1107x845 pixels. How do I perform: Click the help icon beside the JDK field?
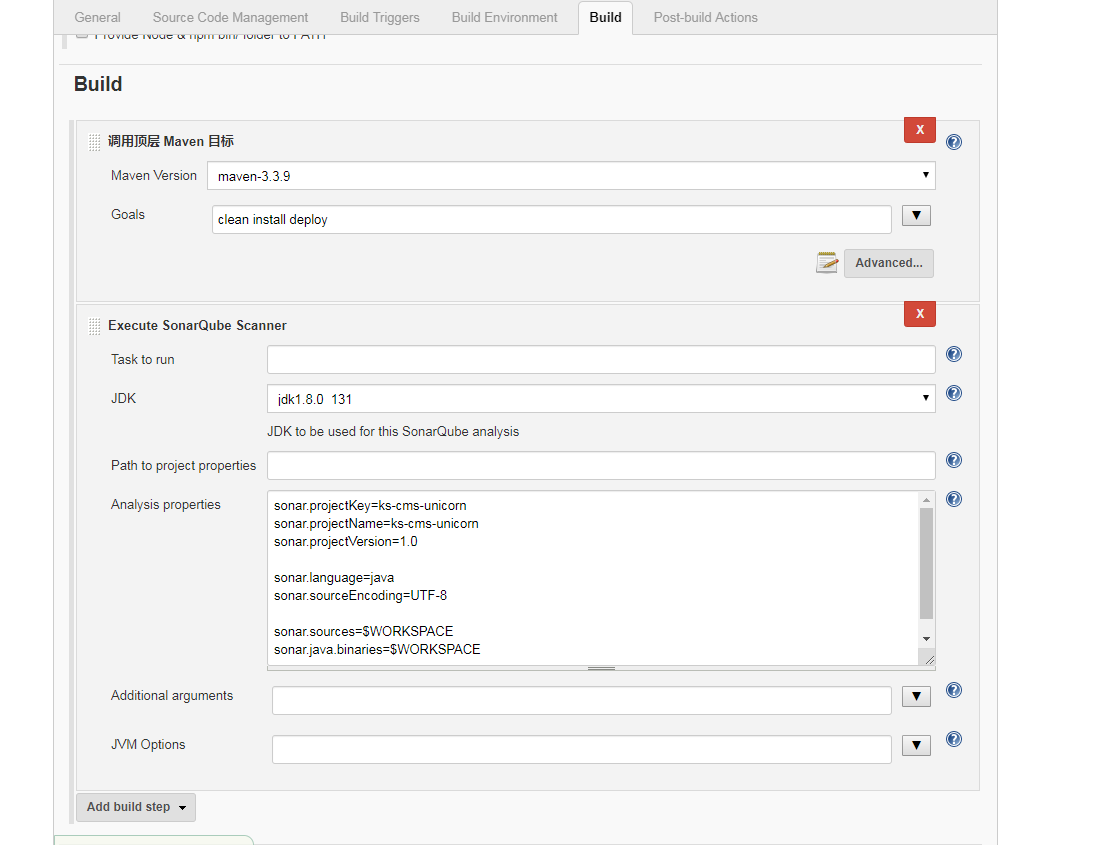pyautogui.click(x=953, y=393)
